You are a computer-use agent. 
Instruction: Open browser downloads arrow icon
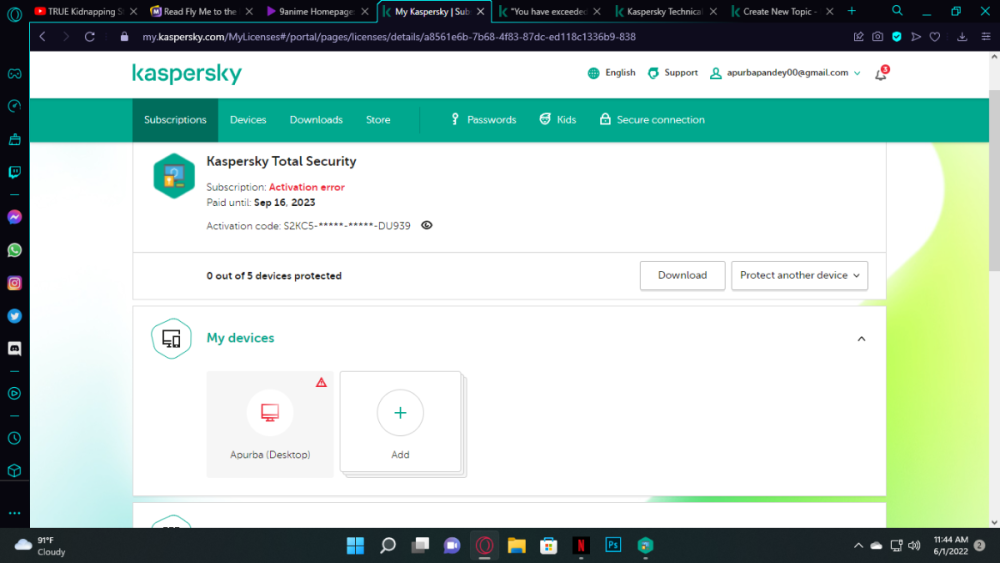click(x=962, y=37)
